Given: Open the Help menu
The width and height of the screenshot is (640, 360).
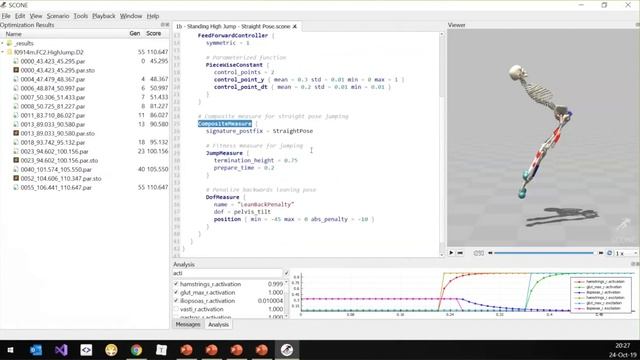Looking at the screenshot, I should (153, 16).
